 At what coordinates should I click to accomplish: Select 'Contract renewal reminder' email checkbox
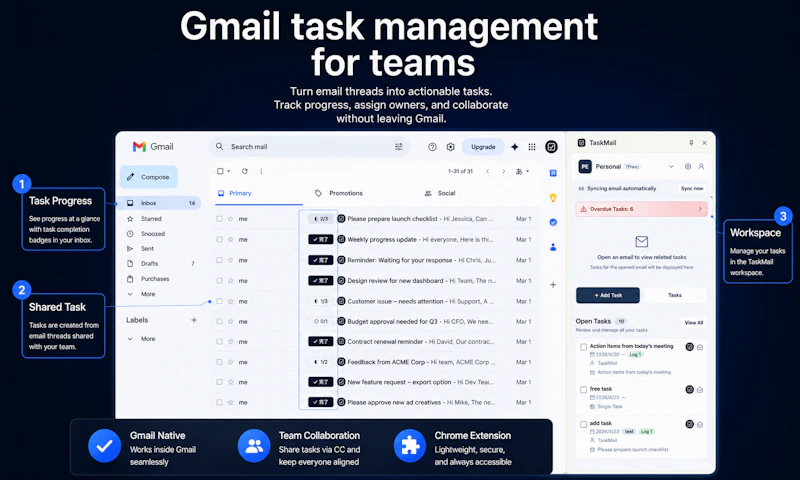click(219, 342)
